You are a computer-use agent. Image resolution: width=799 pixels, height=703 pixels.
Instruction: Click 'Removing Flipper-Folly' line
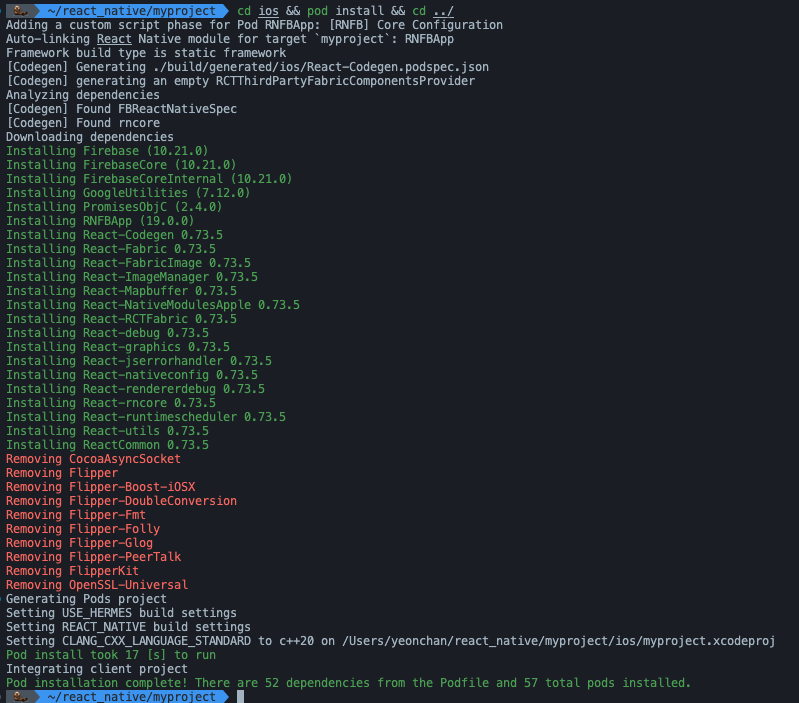point(83,529)
